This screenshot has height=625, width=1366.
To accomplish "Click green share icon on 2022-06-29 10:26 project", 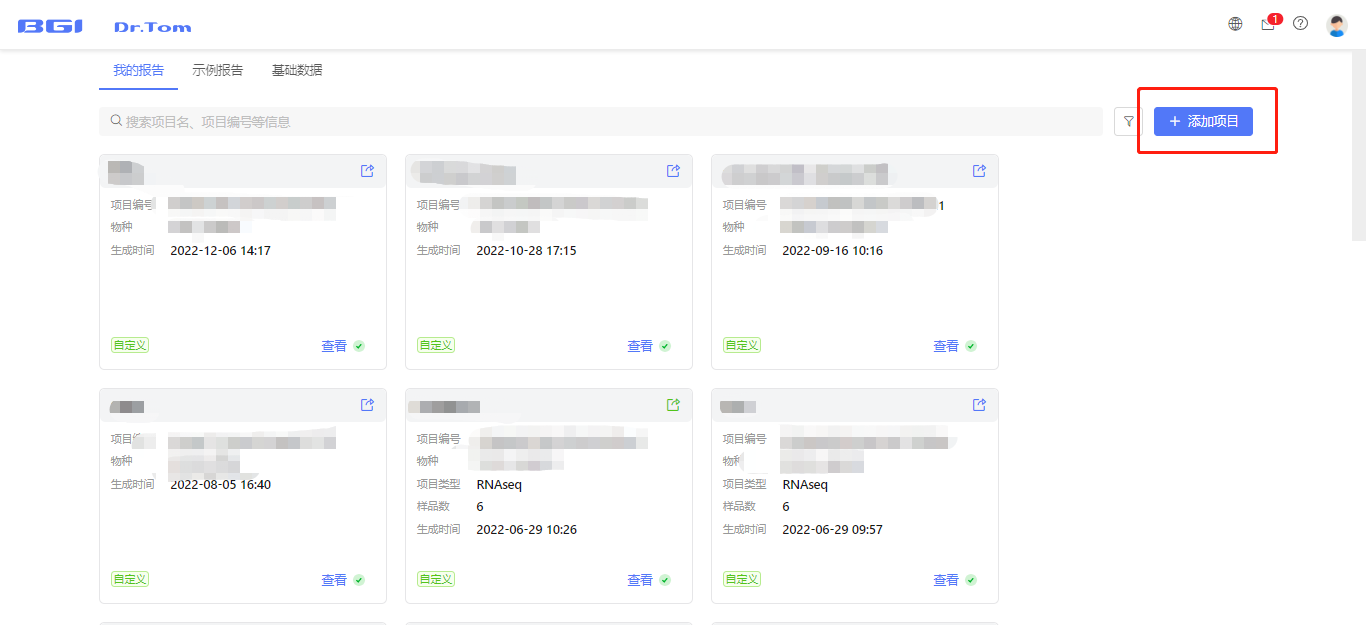I will [673, 405].
